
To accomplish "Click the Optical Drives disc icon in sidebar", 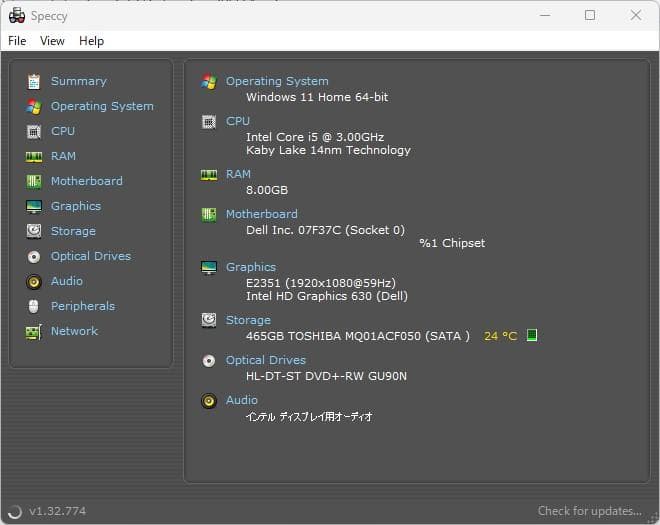I will click(x=34, y=256).
